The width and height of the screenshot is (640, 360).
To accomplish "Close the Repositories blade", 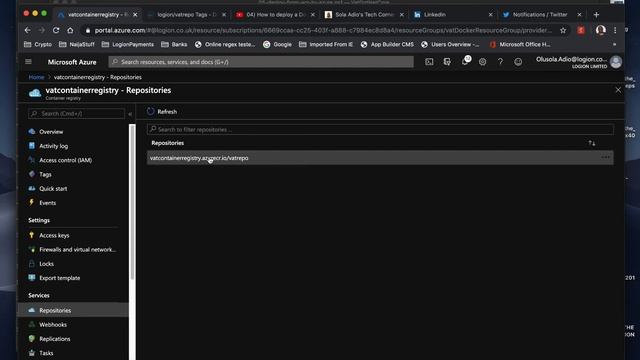I will click(618, 90).
